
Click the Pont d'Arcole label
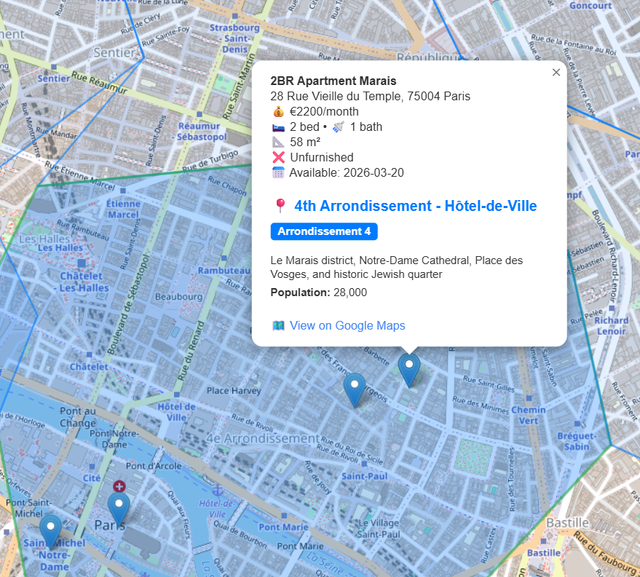[x=153, y=466]
